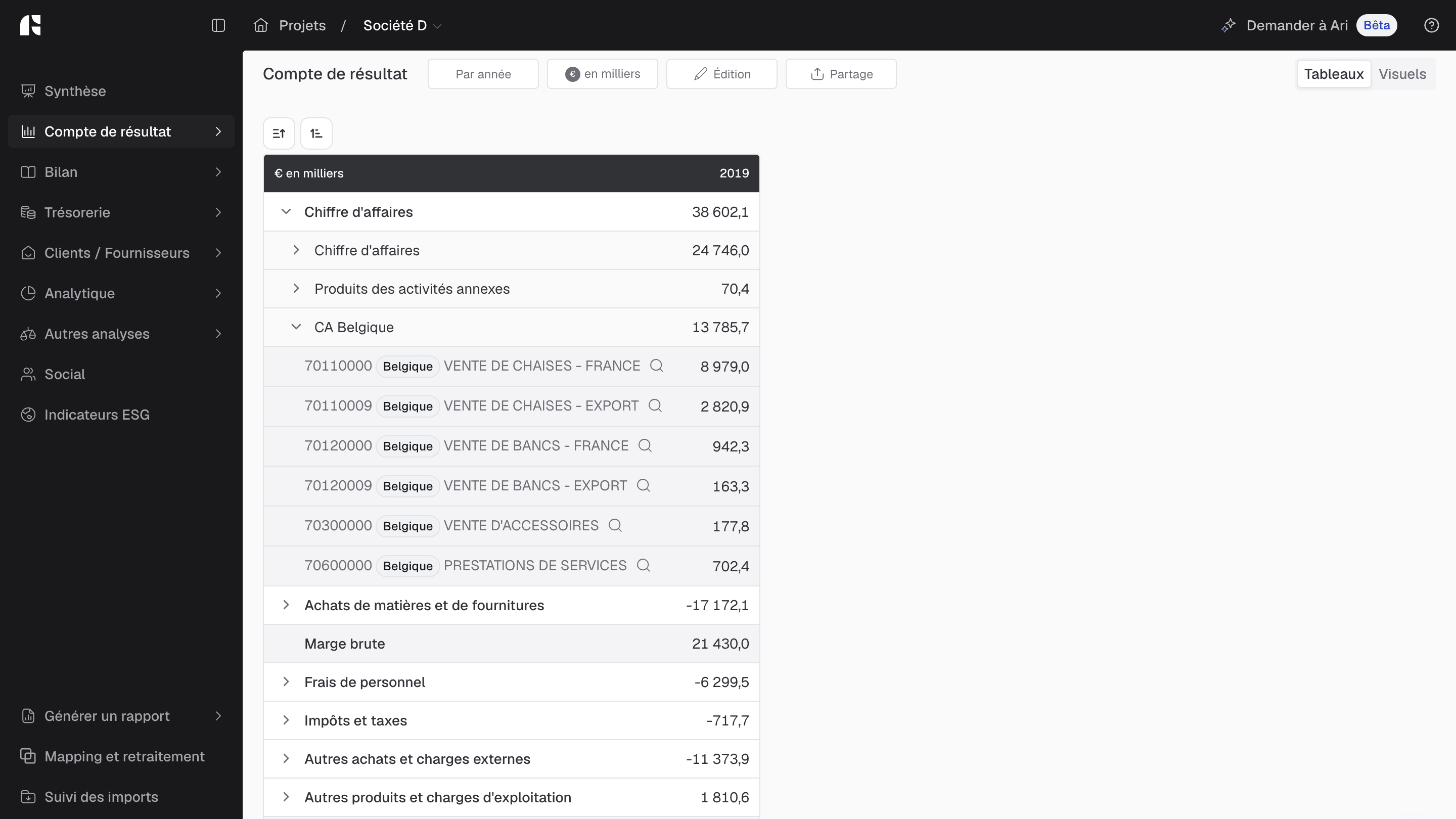Switch to Tableaux view

point(1334,74)
